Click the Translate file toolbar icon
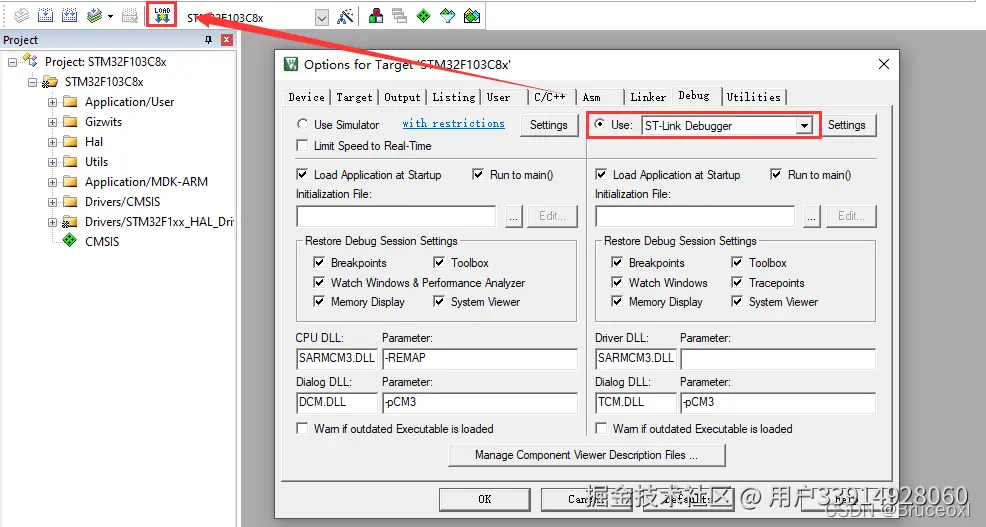Image resolution: width=986 pixels, height=527 pixels. click(21, 16)
